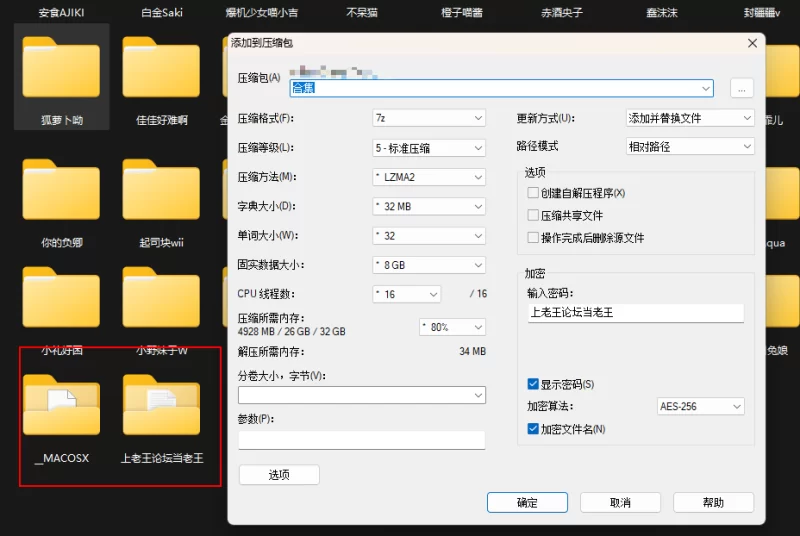
Task: Click the 输入密码 text field
Action: pos(635,313)
